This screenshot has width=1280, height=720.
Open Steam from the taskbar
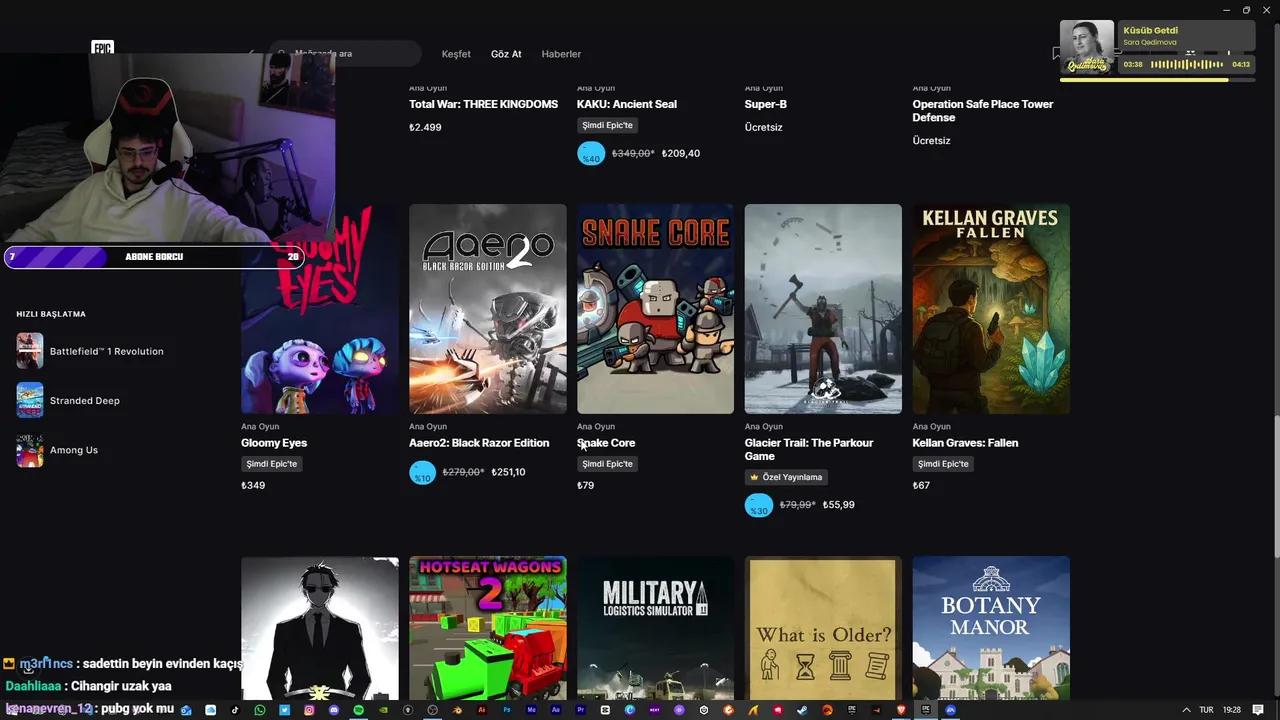pyautogui.click(x=802, y=710)
